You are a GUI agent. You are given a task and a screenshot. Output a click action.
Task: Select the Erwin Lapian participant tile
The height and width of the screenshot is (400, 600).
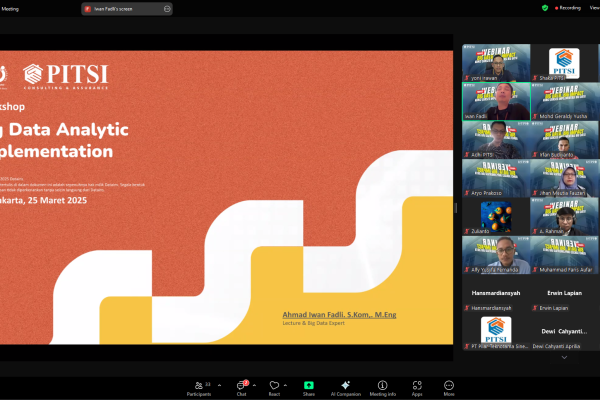click(x=564, y=293)
